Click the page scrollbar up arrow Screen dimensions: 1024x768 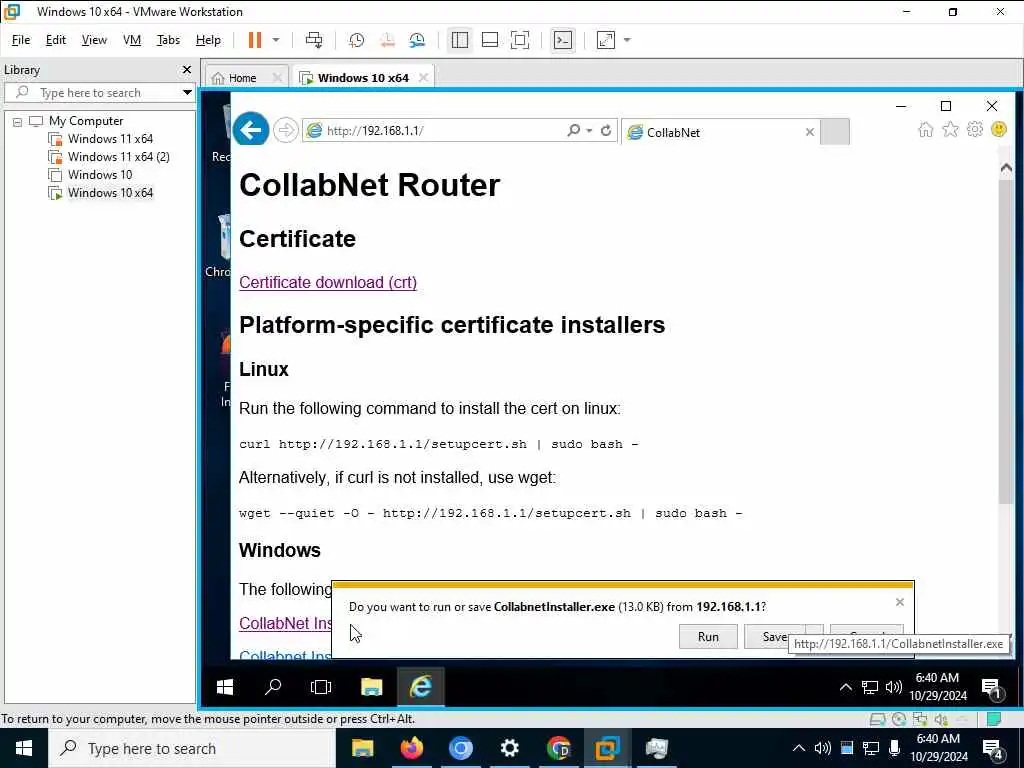point(1006,168)
